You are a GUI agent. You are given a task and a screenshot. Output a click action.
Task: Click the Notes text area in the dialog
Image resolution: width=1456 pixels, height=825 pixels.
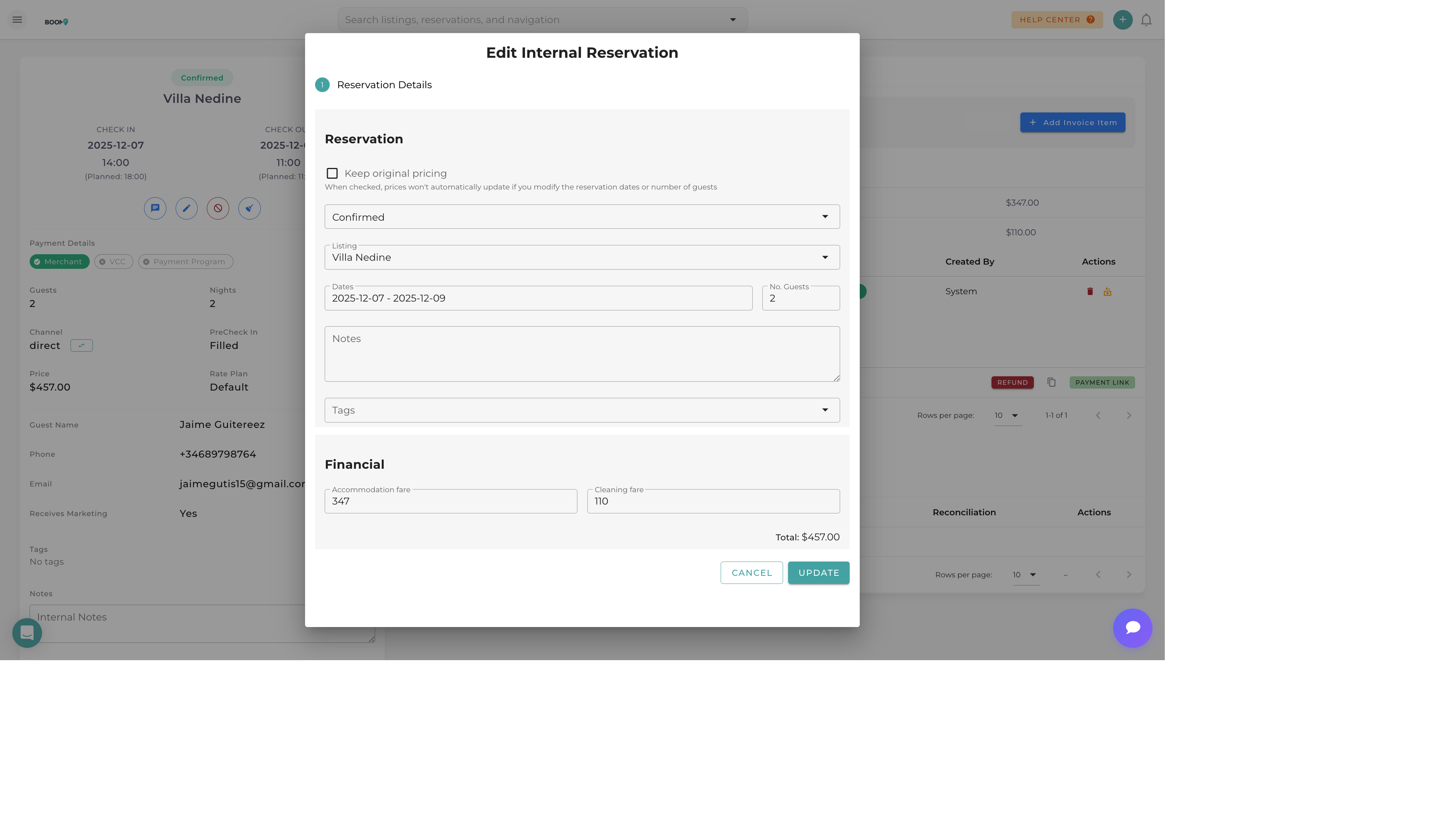click(x=582, y=353)
